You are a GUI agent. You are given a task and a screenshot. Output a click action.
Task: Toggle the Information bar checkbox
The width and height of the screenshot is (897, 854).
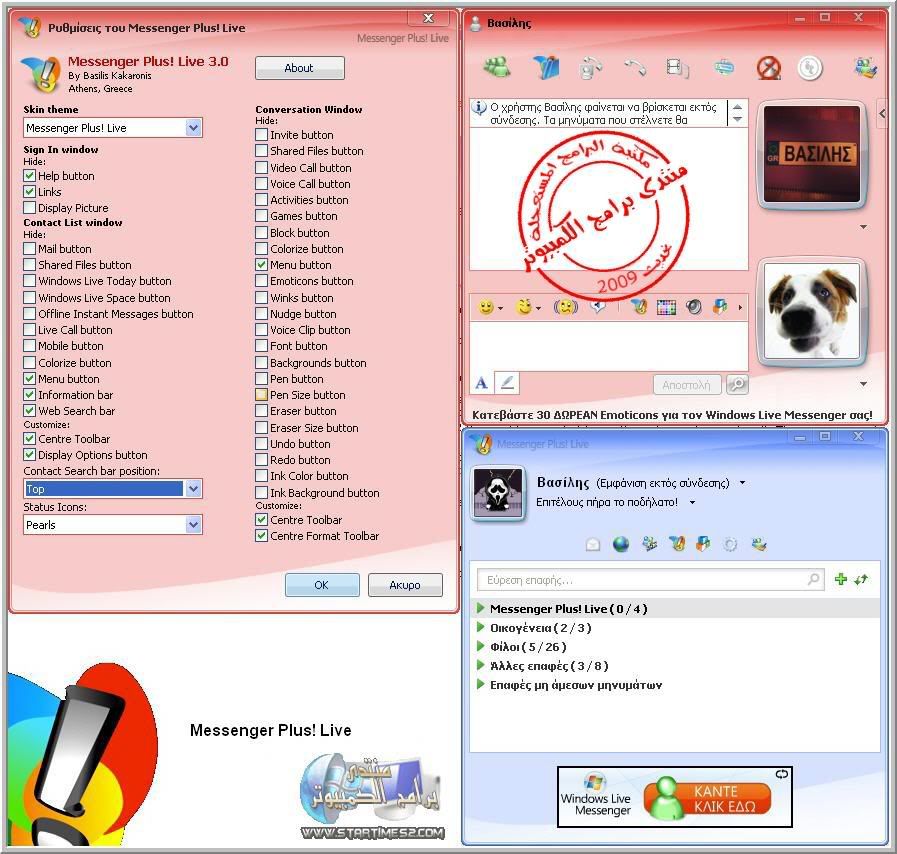coord(30,395)
